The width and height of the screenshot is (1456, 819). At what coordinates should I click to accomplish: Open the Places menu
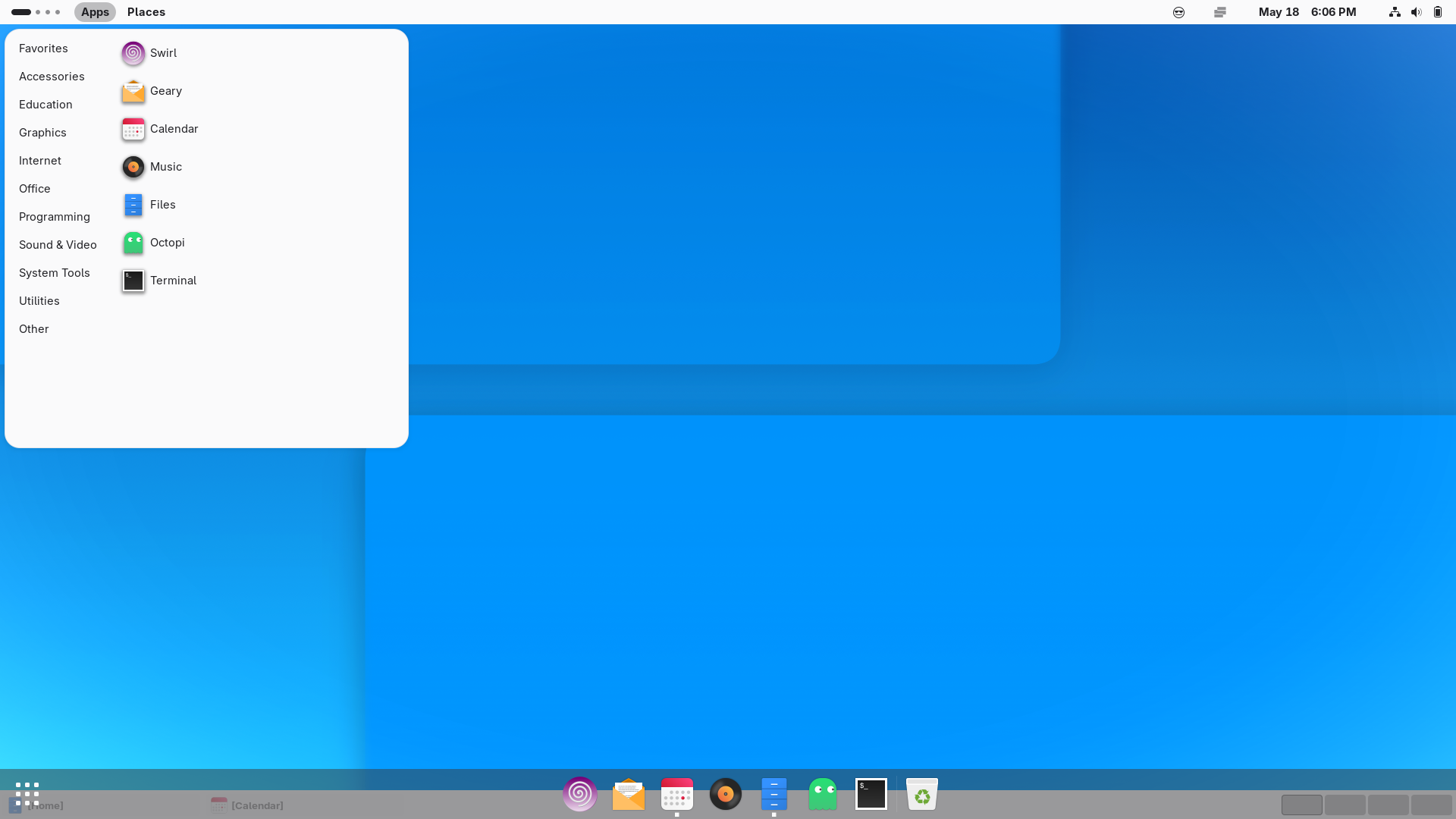click(x=146, y=12)
